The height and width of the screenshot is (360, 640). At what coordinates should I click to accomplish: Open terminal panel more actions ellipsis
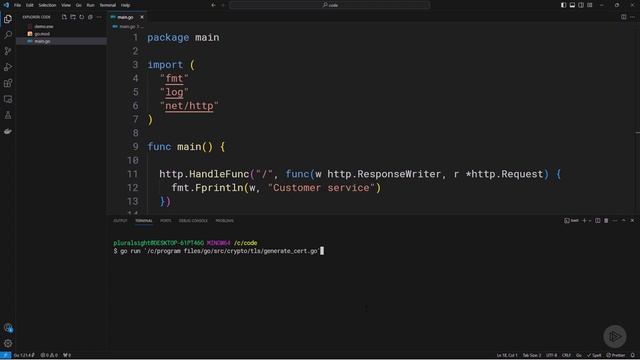point(615,220)
